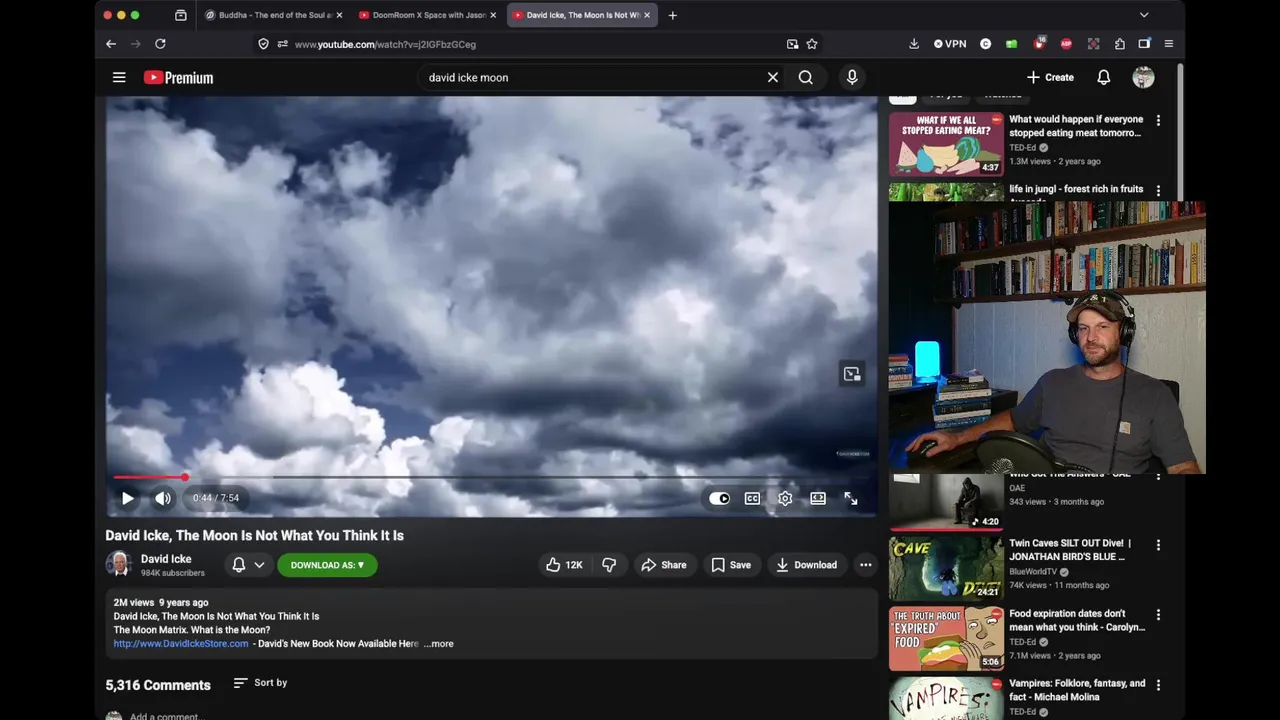Clear the search box with the X
Image resolution: width=1280 pixels, height=720 pixels.
(772, 77)
